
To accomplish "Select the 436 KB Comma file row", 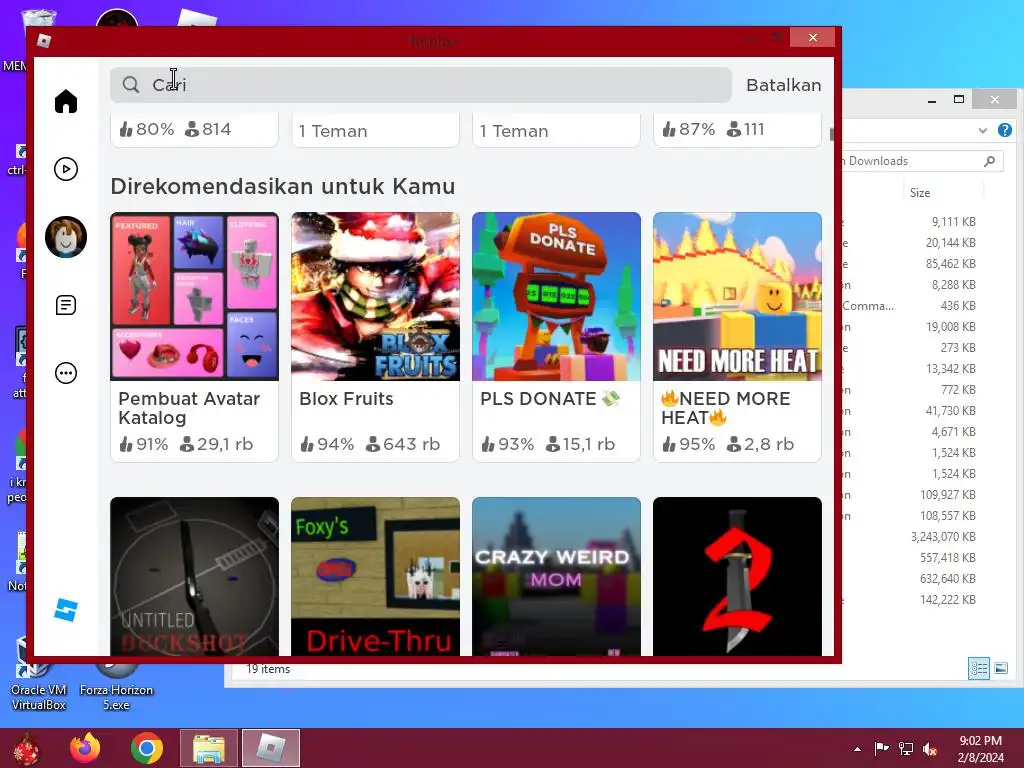I will click(911, 306).
